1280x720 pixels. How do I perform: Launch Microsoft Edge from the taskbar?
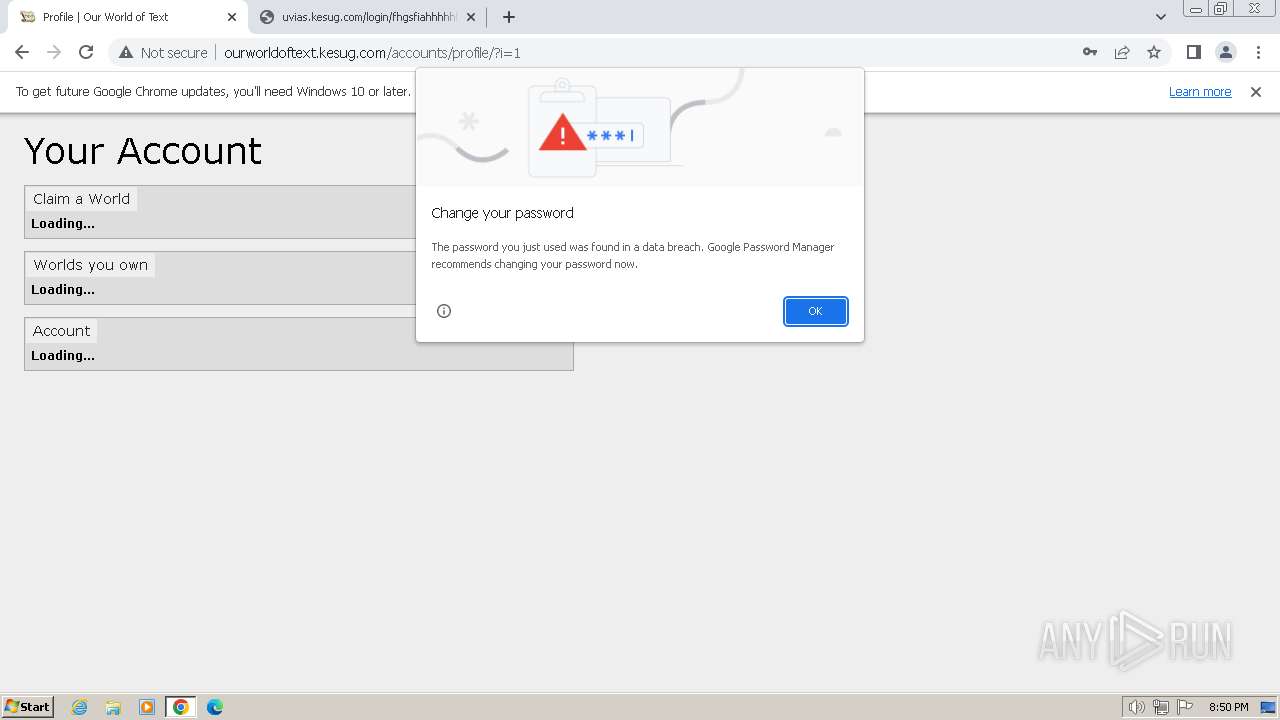215,707
